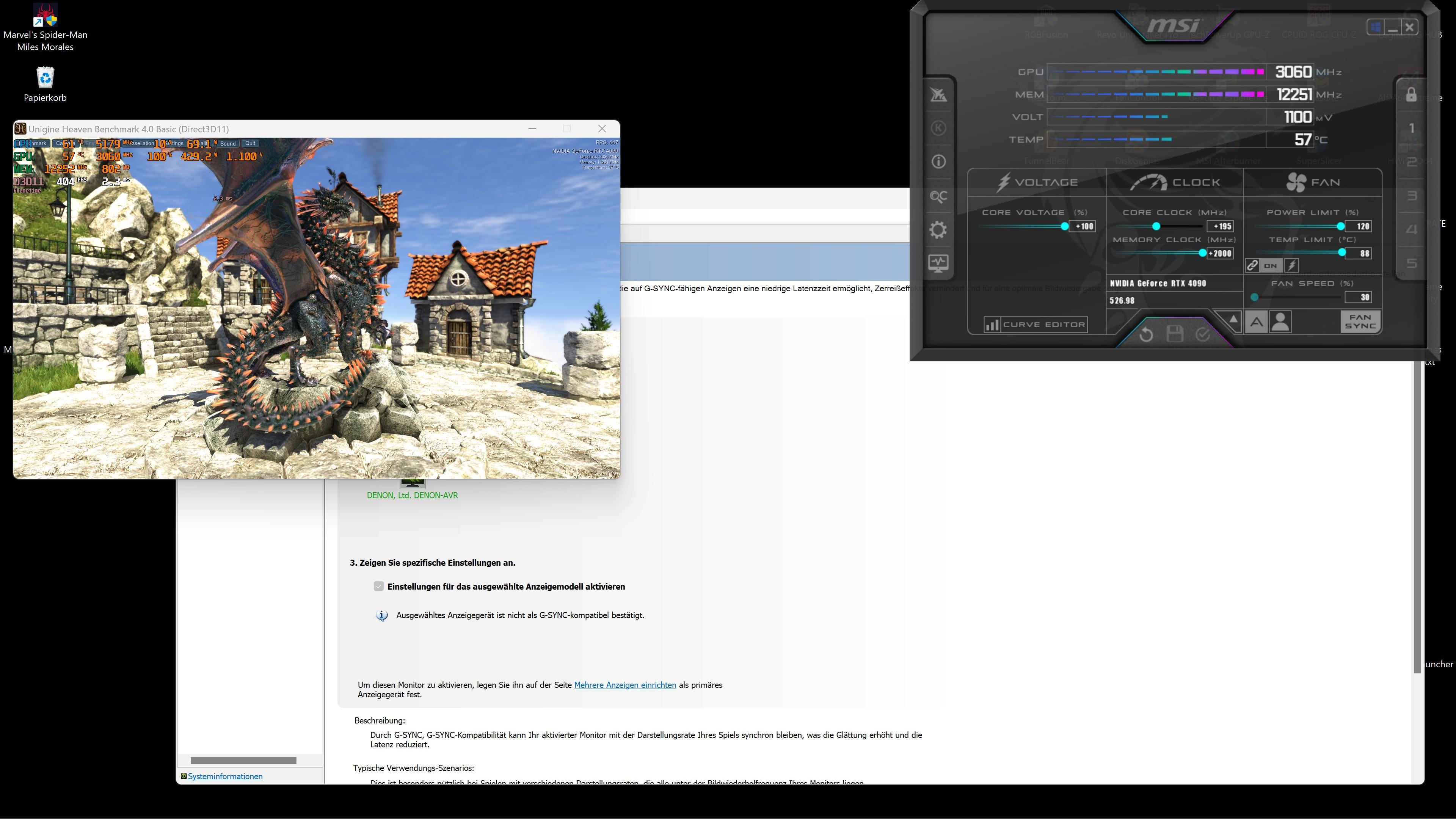Click the MEM '12251' MHz readout

click(1294, 94)
